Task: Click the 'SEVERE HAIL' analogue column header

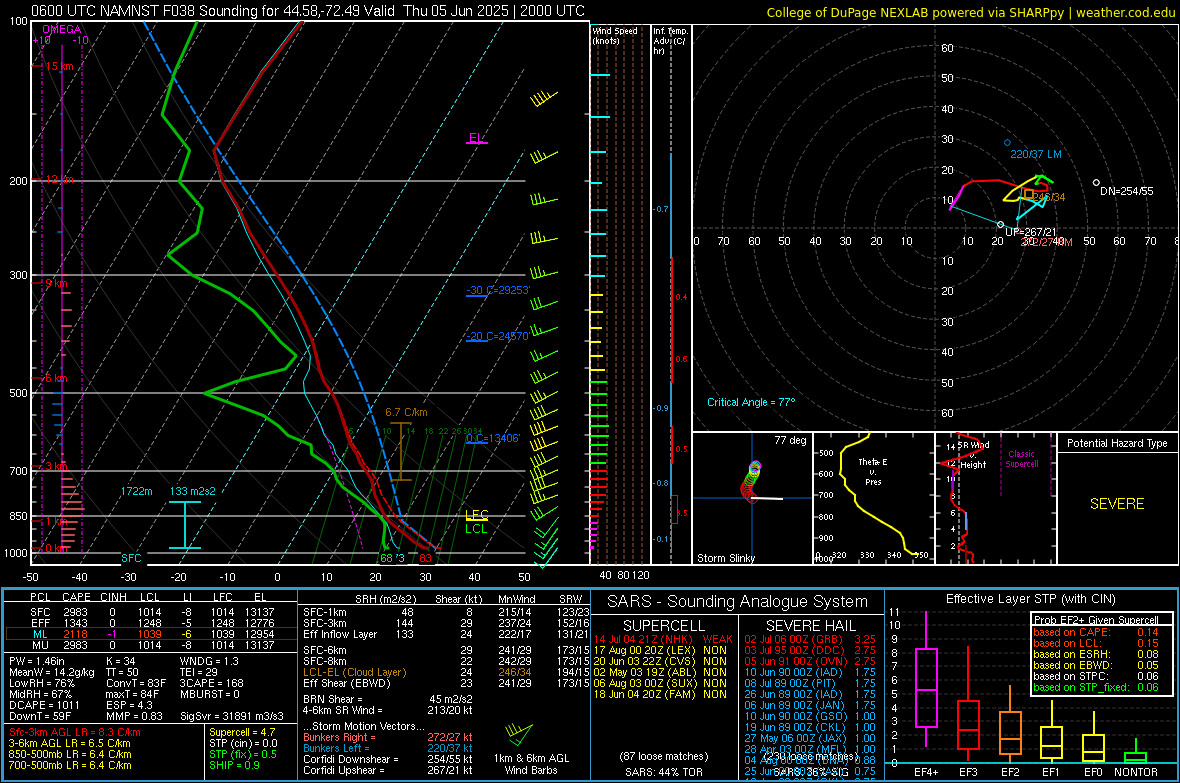Action: (x=810, y=626)
